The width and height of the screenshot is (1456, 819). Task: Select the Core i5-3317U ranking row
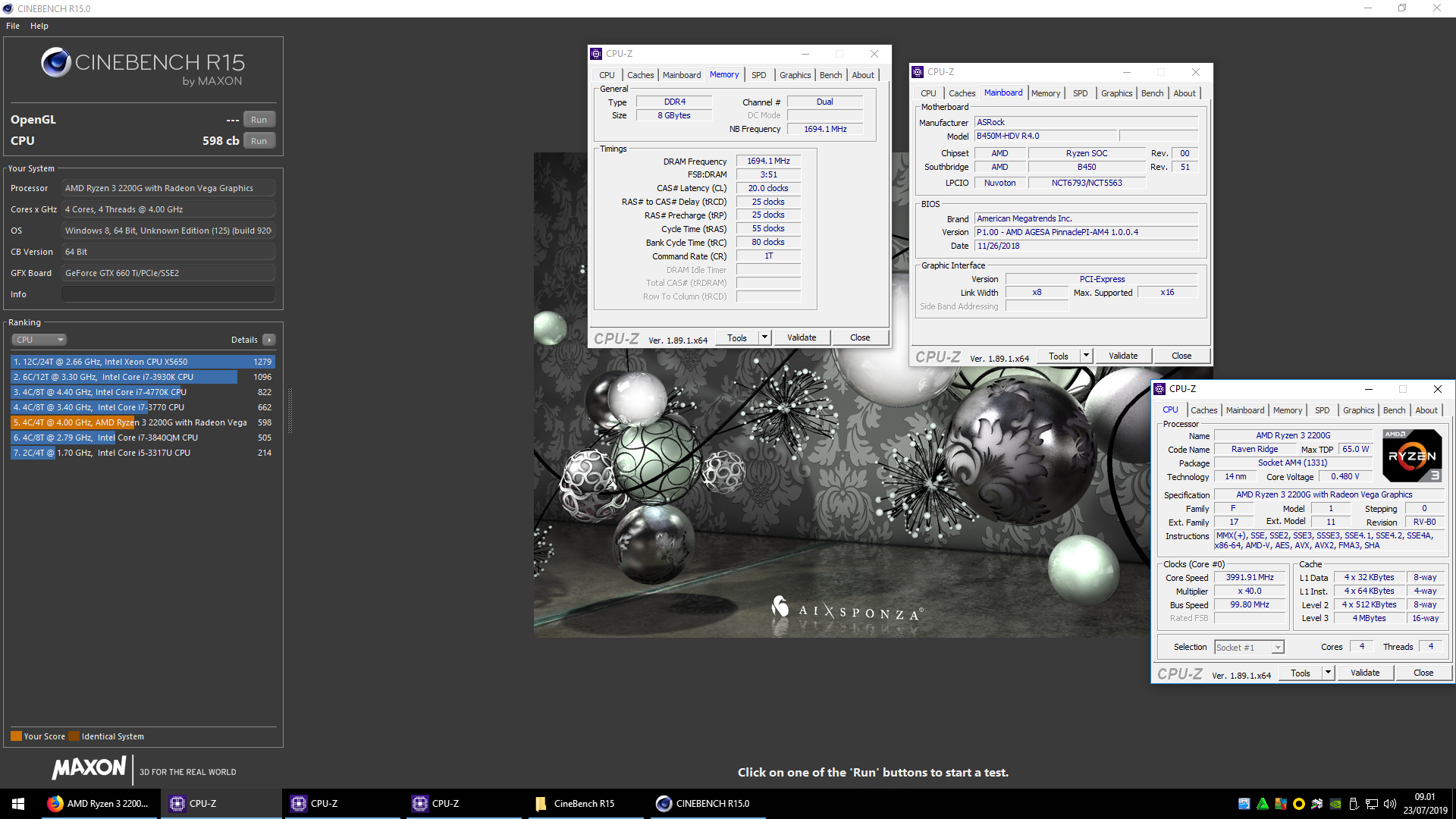pos(143,453)
